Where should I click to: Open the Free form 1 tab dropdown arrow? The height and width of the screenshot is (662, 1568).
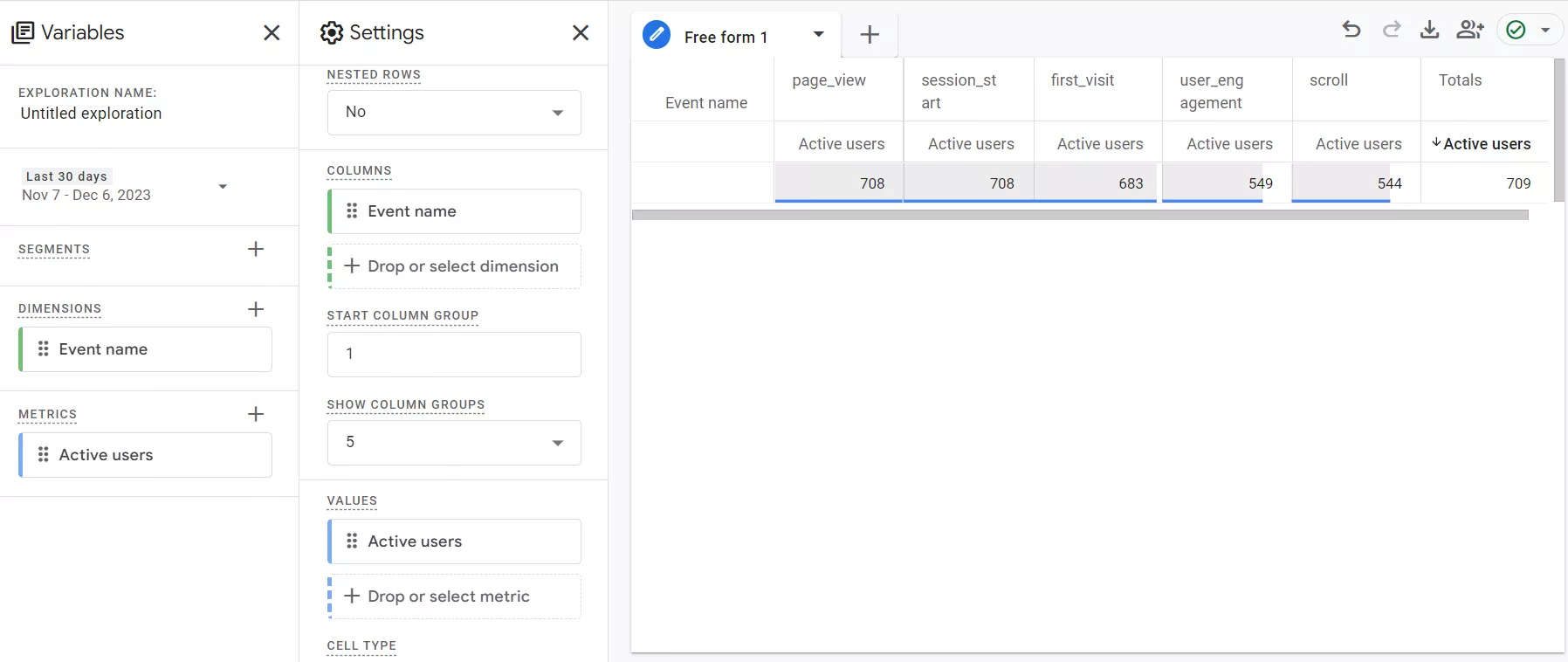pyautogui.click(x=818, y=35)
